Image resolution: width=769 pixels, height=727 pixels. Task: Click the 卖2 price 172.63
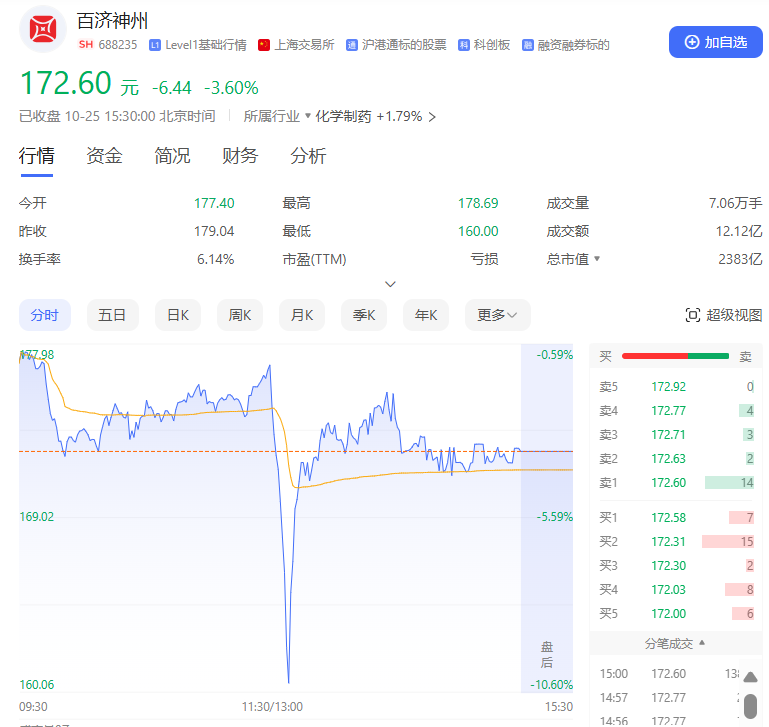click(668, 459)
